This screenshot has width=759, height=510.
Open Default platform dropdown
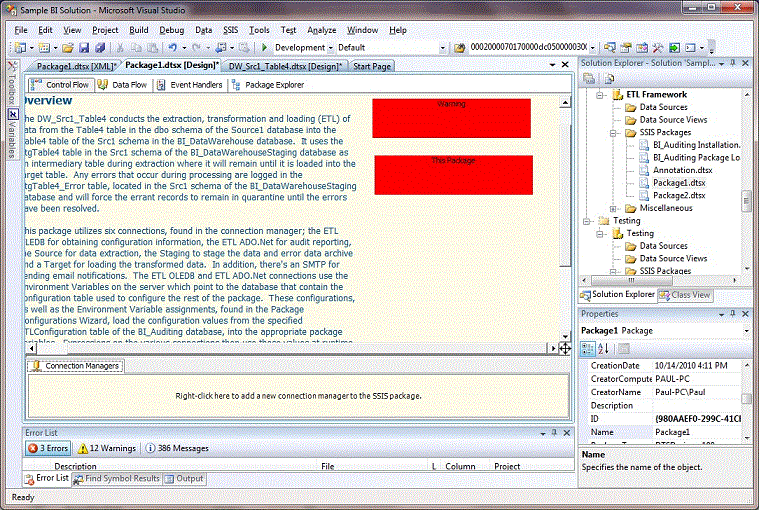coord(442,48)
